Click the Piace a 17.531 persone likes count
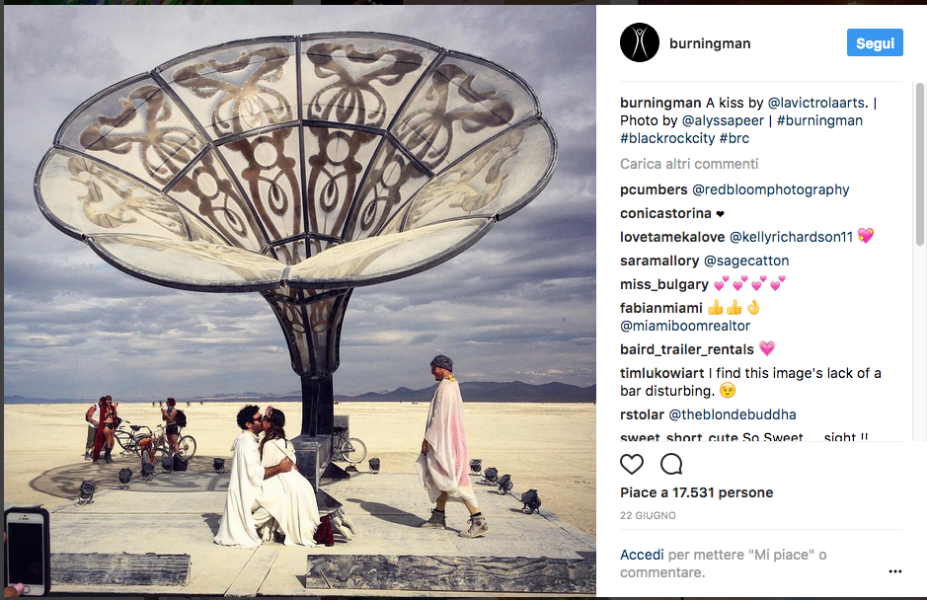The height and width of the screenshot is (600, 927). coord(696,492)
